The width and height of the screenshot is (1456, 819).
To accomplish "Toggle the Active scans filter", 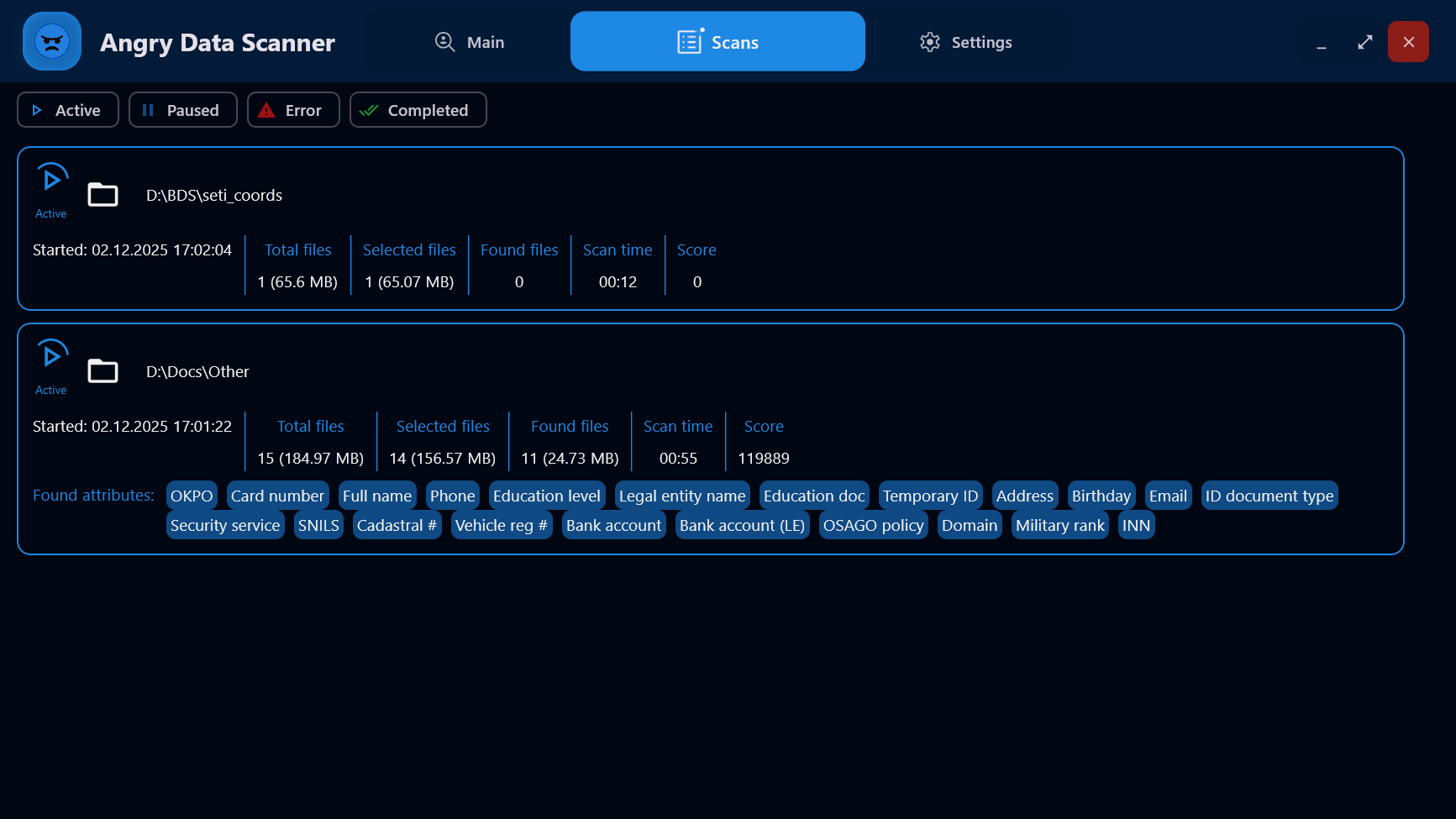I will click(x=68, y=110).
